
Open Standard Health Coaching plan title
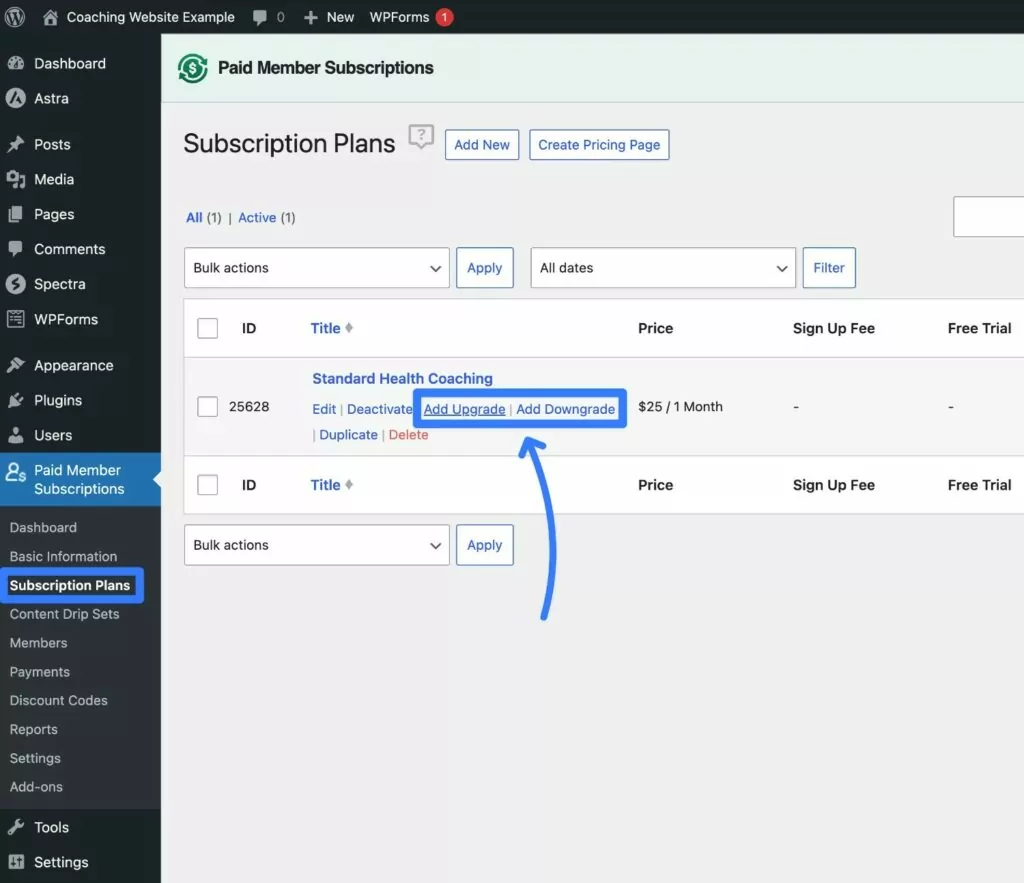(x=402, y=379)
